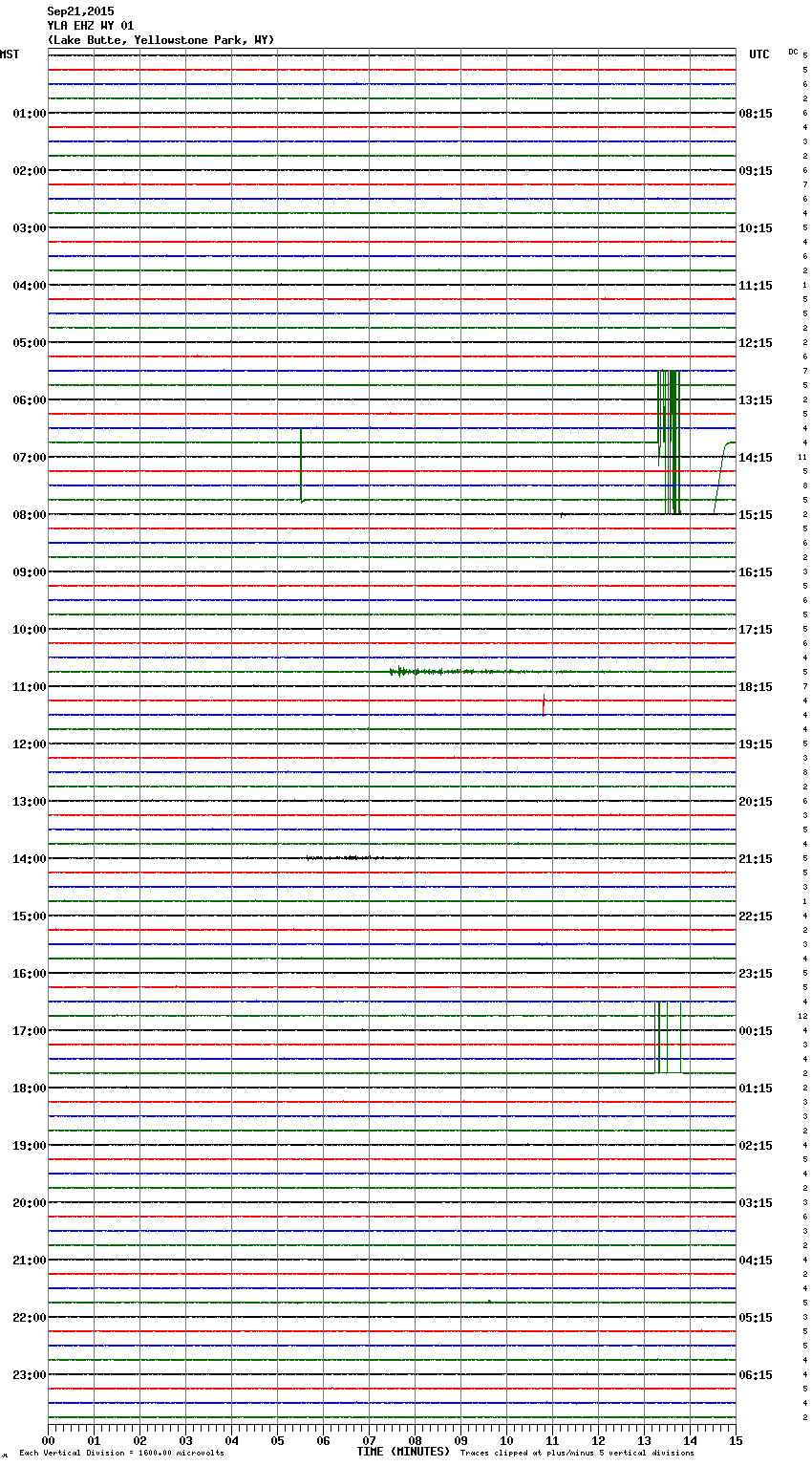The height and width of the screenshot is (1466, 812).
Task: Click the green clipped lines near 17:00
Action: [668, 1037]
